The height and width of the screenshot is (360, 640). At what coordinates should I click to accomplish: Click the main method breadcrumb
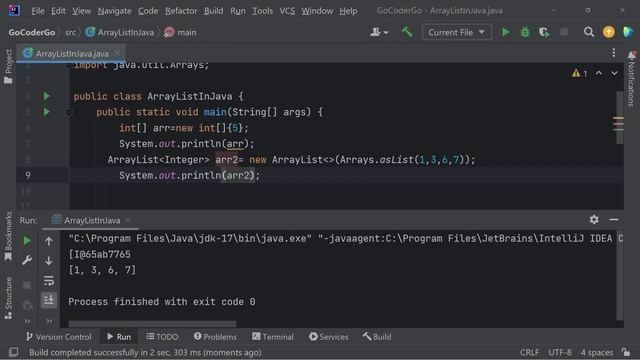pos(180,33)
